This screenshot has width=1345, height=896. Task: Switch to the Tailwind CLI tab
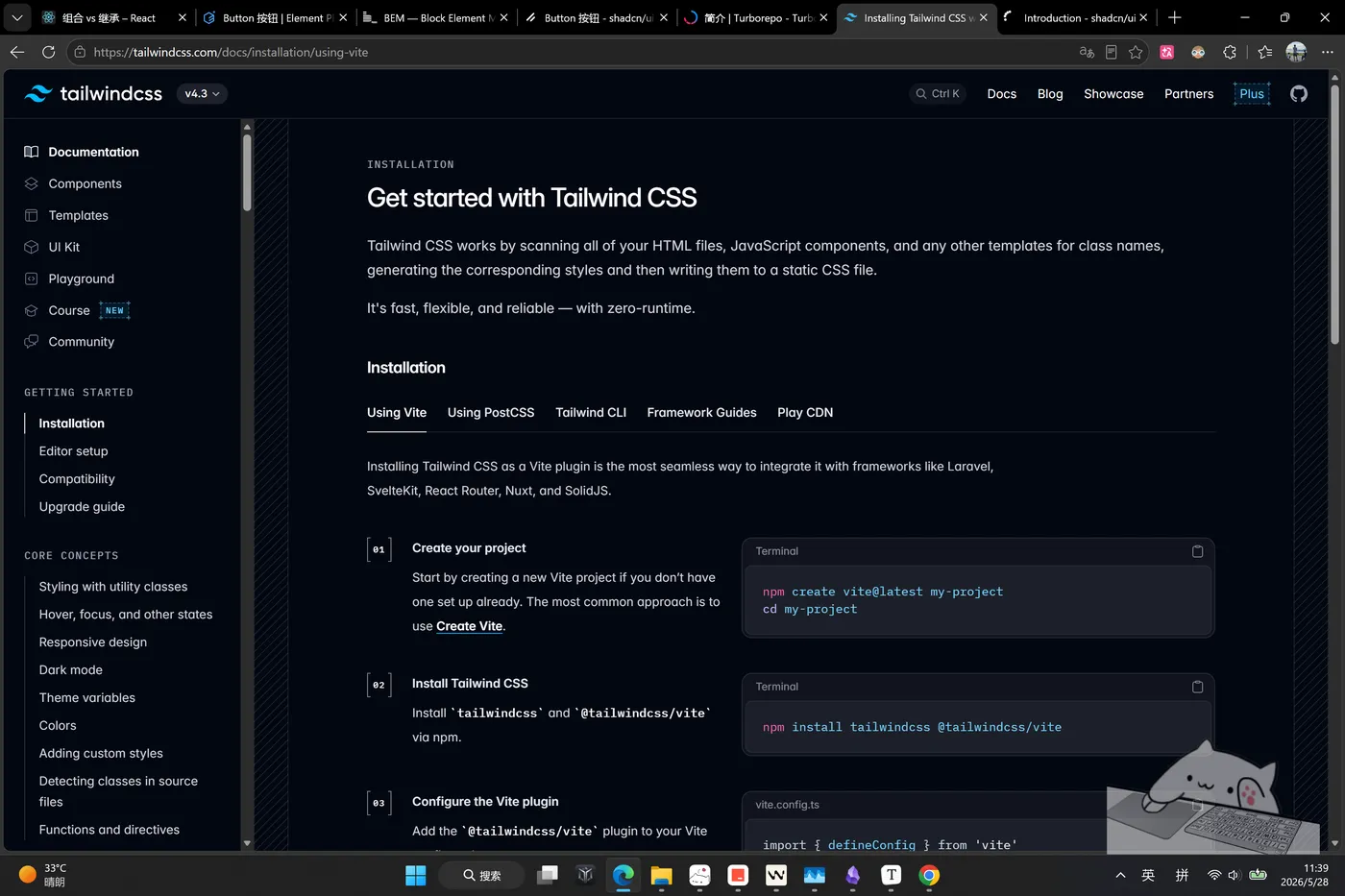[x=591, y=413]
